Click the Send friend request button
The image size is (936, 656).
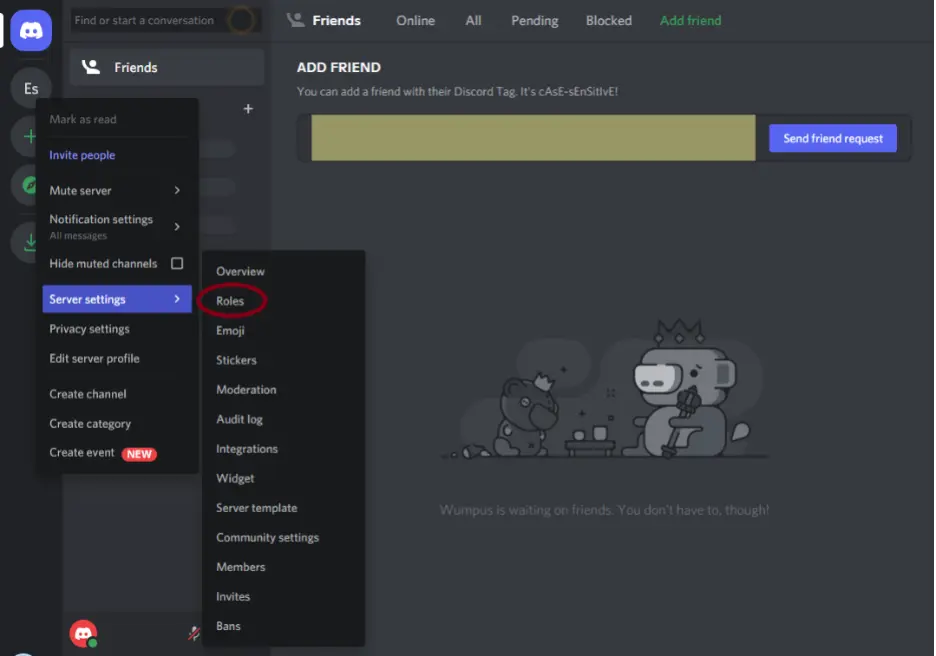tap(833, 138)
